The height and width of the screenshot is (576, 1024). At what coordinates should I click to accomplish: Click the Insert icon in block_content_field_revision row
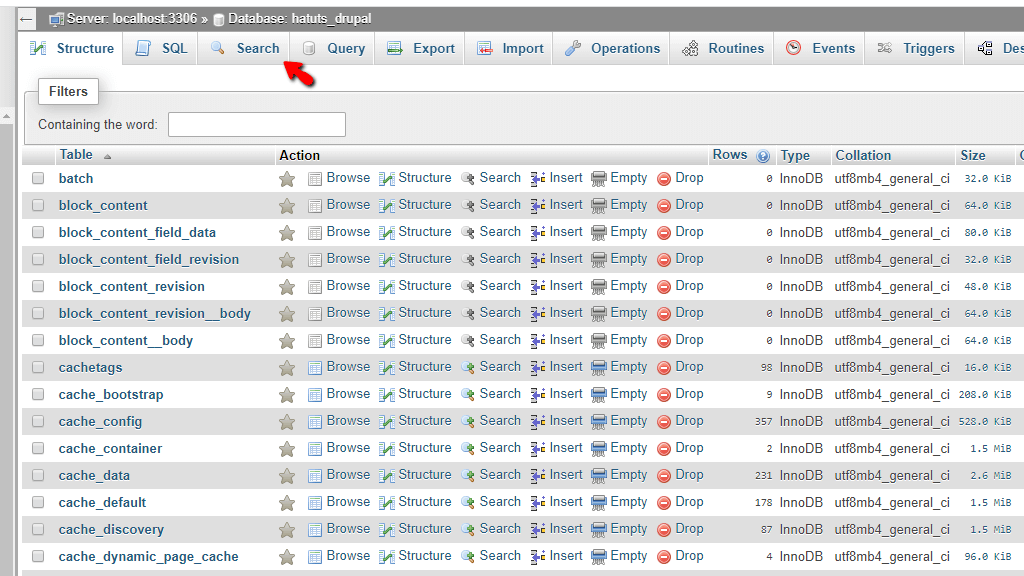click(x=537, y=260)
